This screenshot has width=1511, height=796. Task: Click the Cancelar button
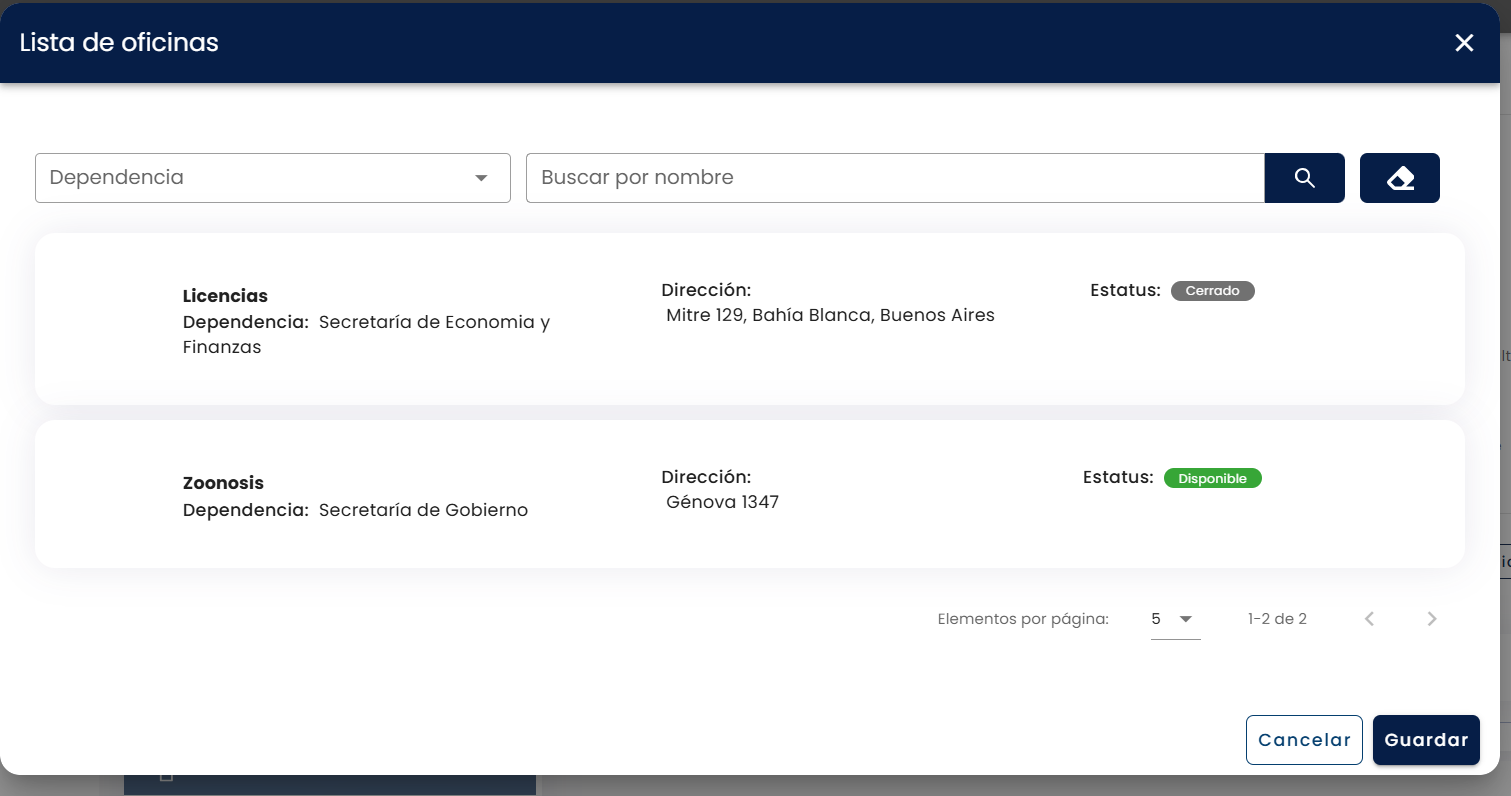click(x=1304, y=740)
